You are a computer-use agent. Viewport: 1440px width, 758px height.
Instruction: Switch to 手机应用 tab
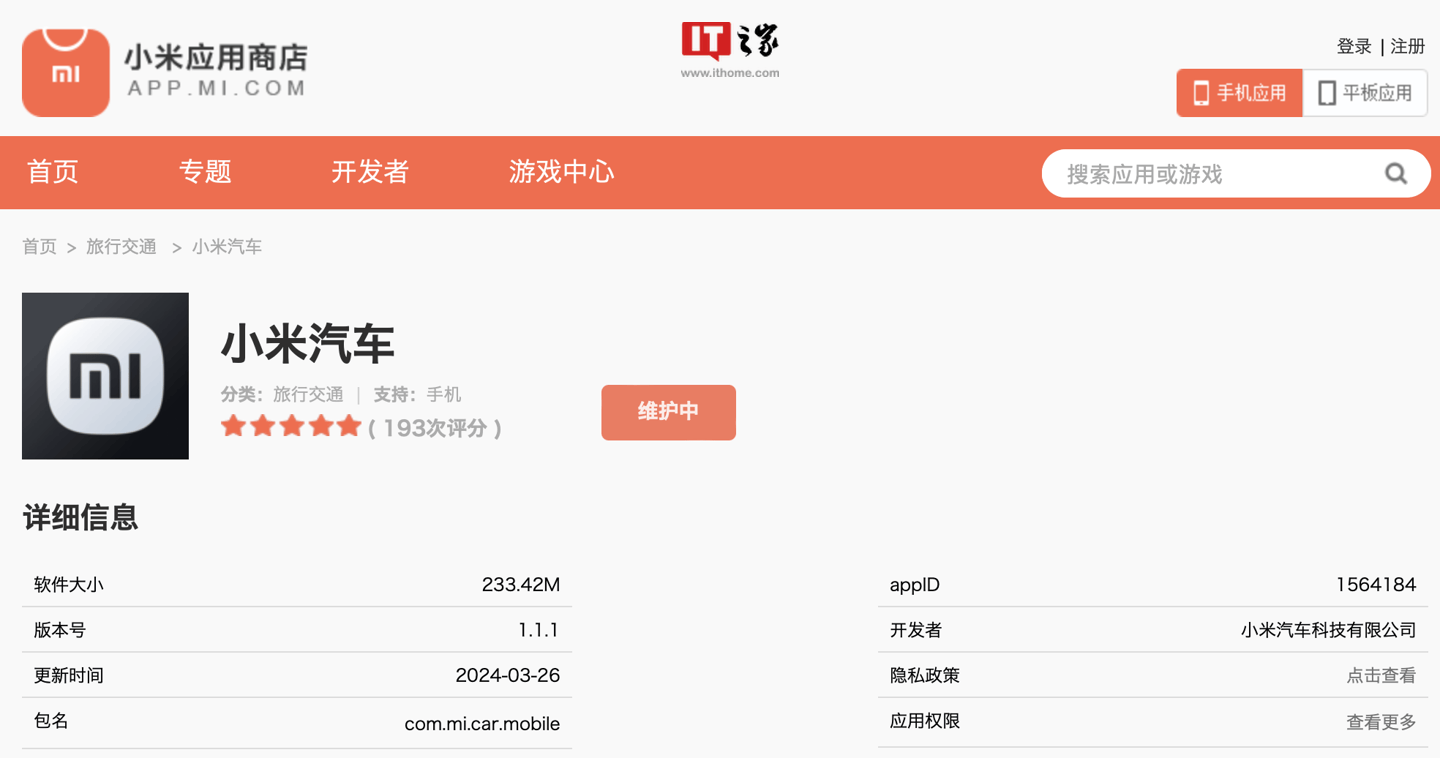click(x=1239, y=93)
